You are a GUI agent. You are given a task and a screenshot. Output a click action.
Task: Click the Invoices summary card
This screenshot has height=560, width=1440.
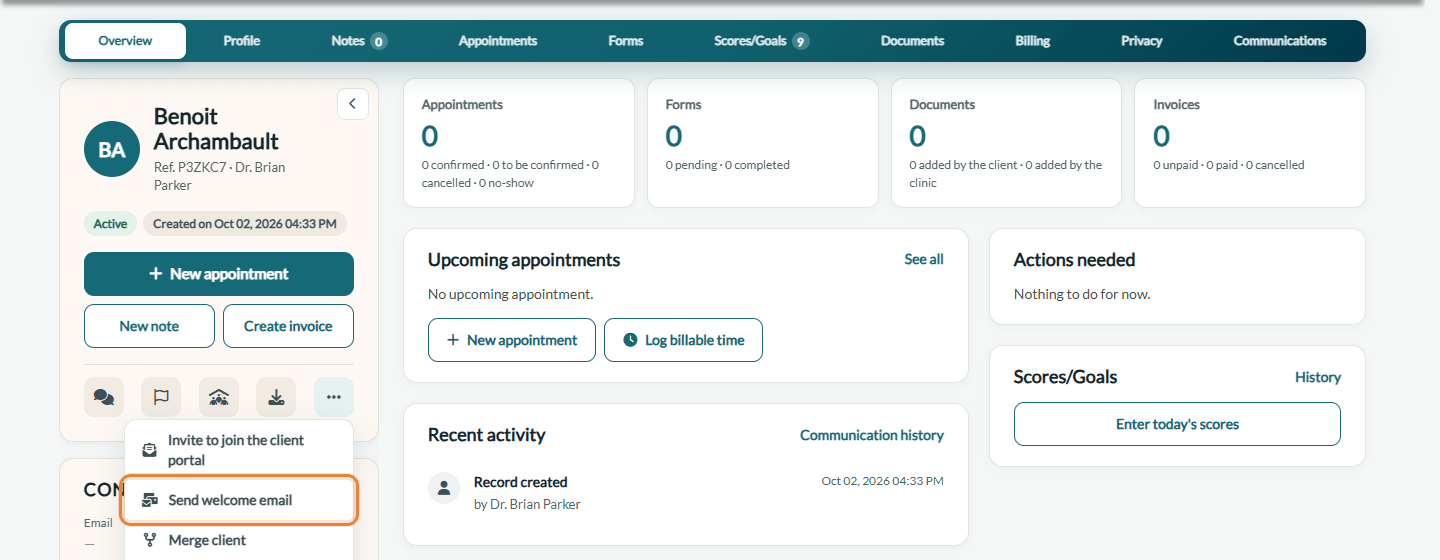1250,143
